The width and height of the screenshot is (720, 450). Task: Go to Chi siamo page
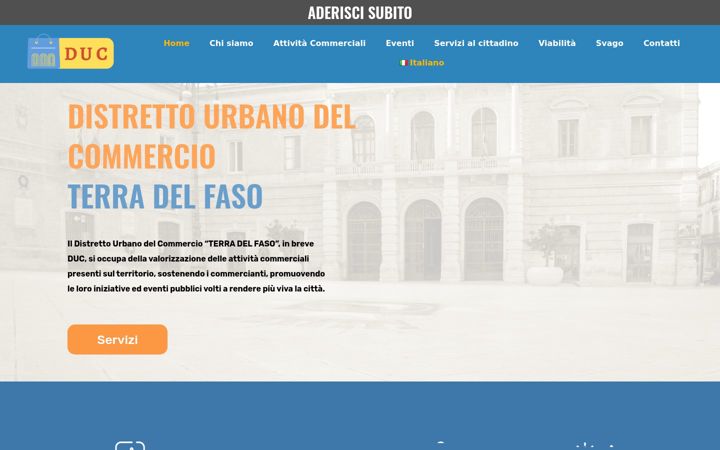pos(231,43)
